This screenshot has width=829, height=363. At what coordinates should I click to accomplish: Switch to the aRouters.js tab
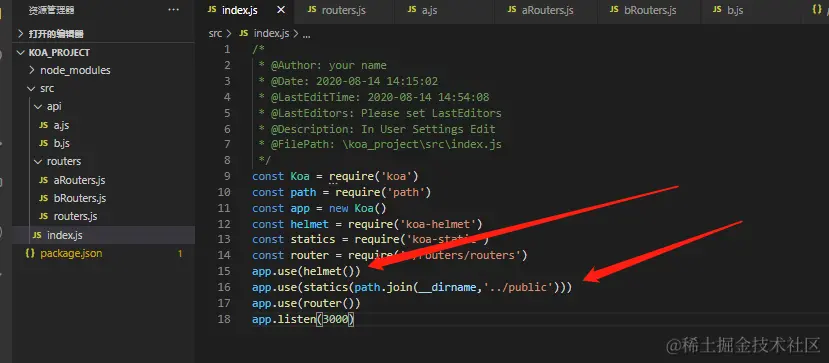click(547, 10)
